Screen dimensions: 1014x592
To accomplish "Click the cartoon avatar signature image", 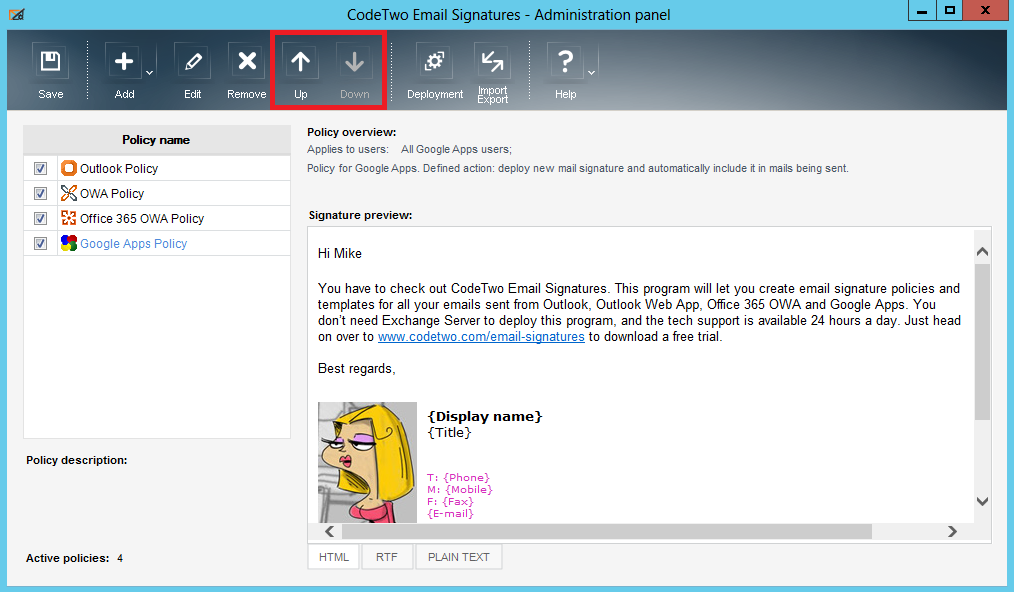I will point(367,462).
